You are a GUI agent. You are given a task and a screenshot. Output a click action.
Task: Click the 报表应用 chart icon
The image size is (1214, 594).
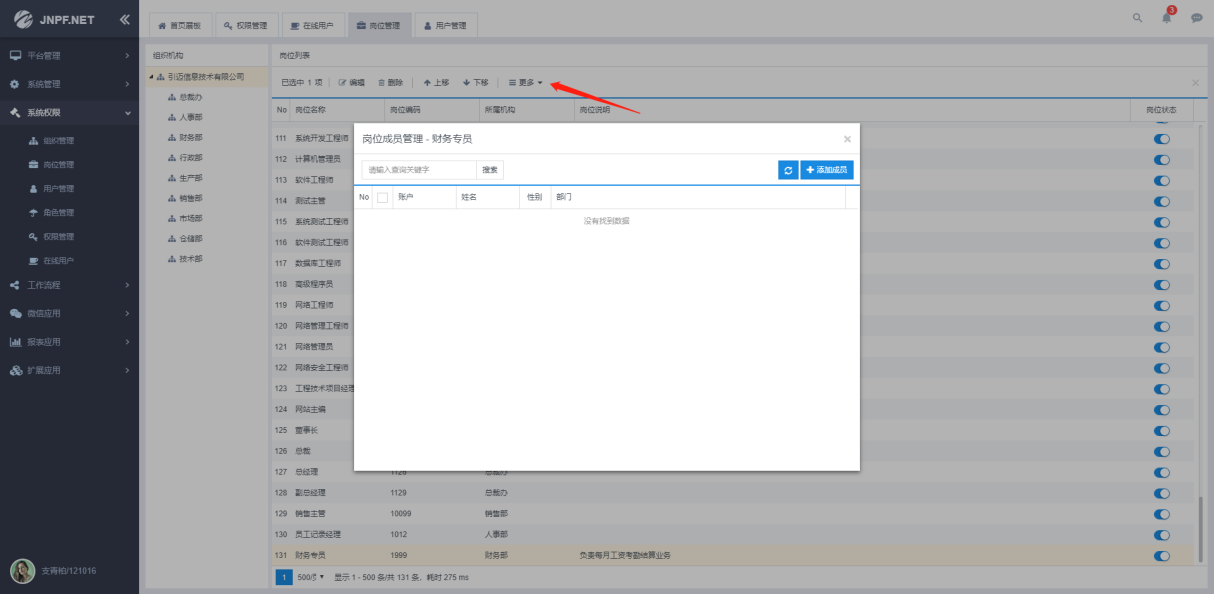[15, 342]
